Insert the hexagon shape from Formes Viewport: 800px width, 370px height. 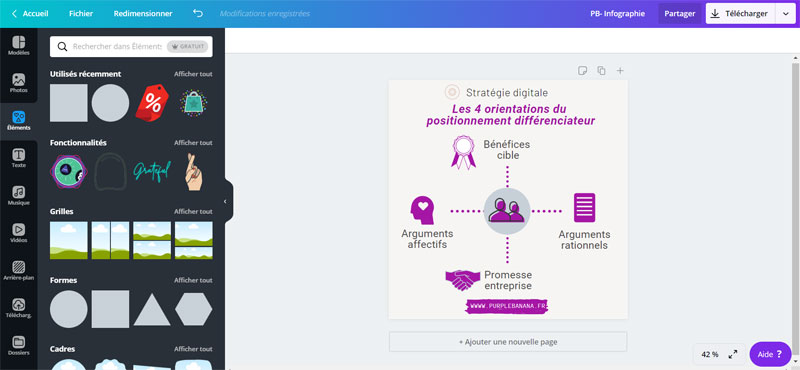194,309
